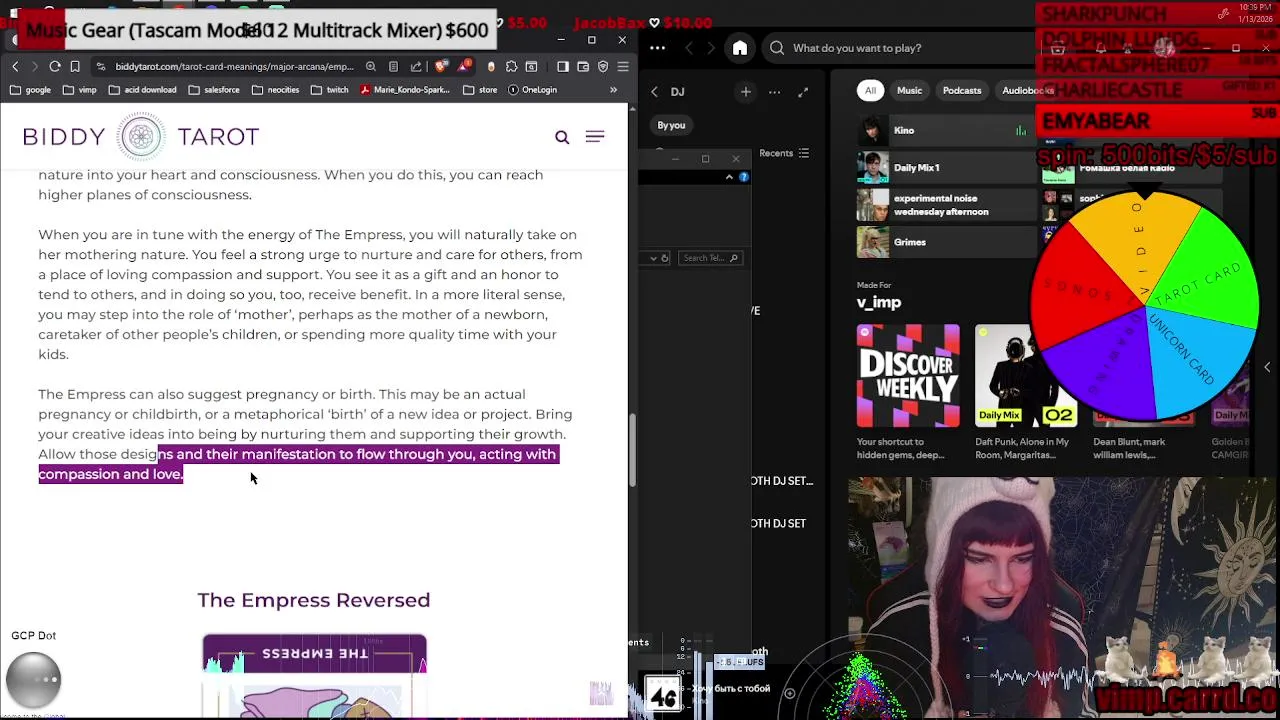Open the twitch bookmarks folder

tap(330, 89)
